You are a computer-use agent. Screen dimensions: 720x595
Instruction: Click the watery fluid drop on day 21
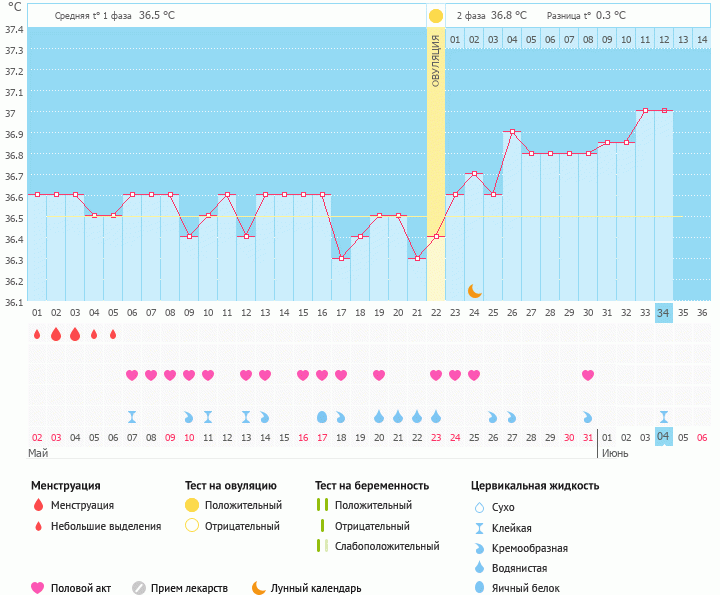click(x=398, y=416)
